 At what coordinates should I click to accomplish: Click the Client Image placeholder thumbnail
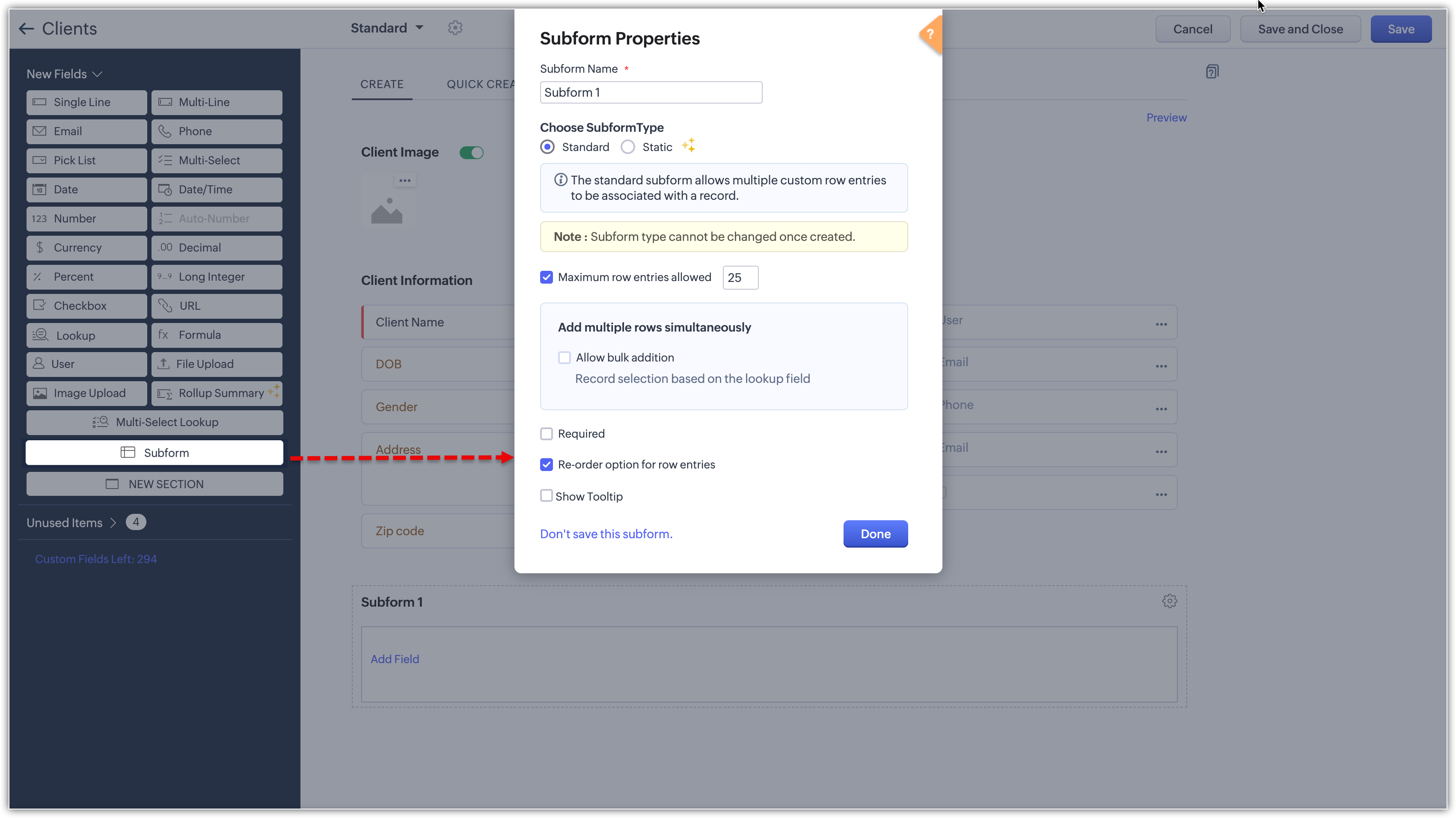click(x=386, y=210)
